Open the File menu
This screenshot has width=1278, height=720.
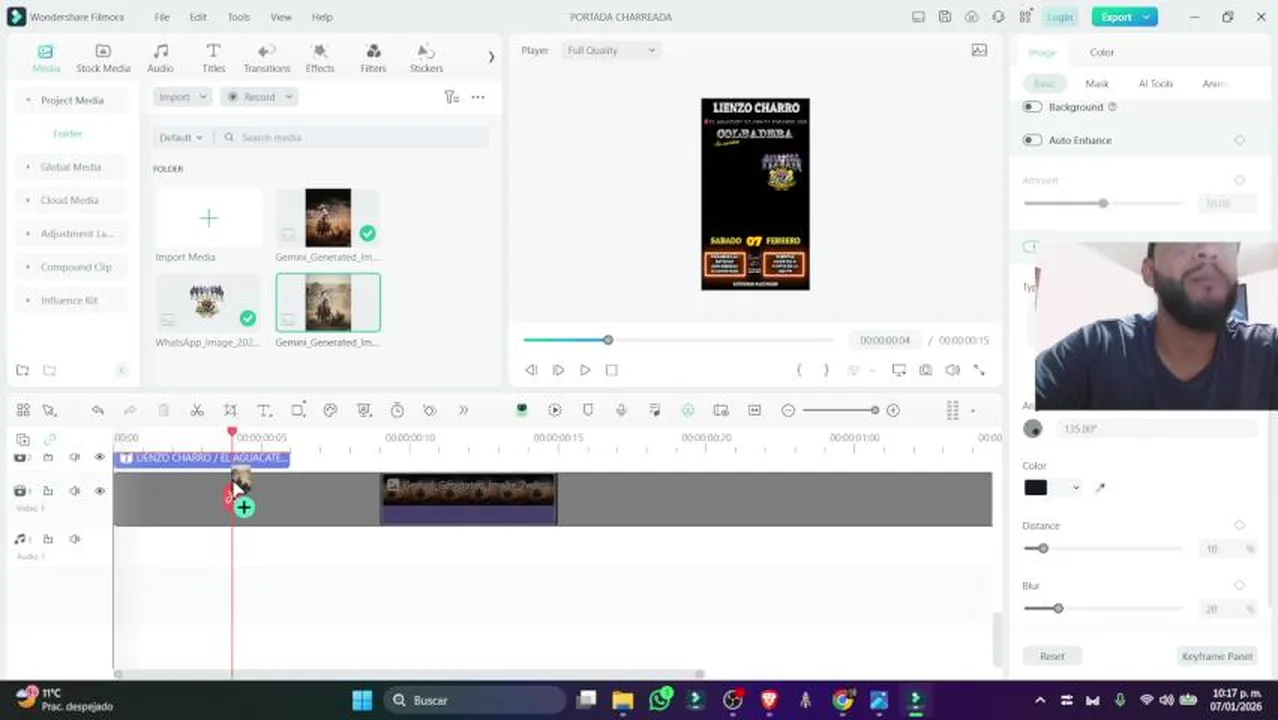[162, 17]
